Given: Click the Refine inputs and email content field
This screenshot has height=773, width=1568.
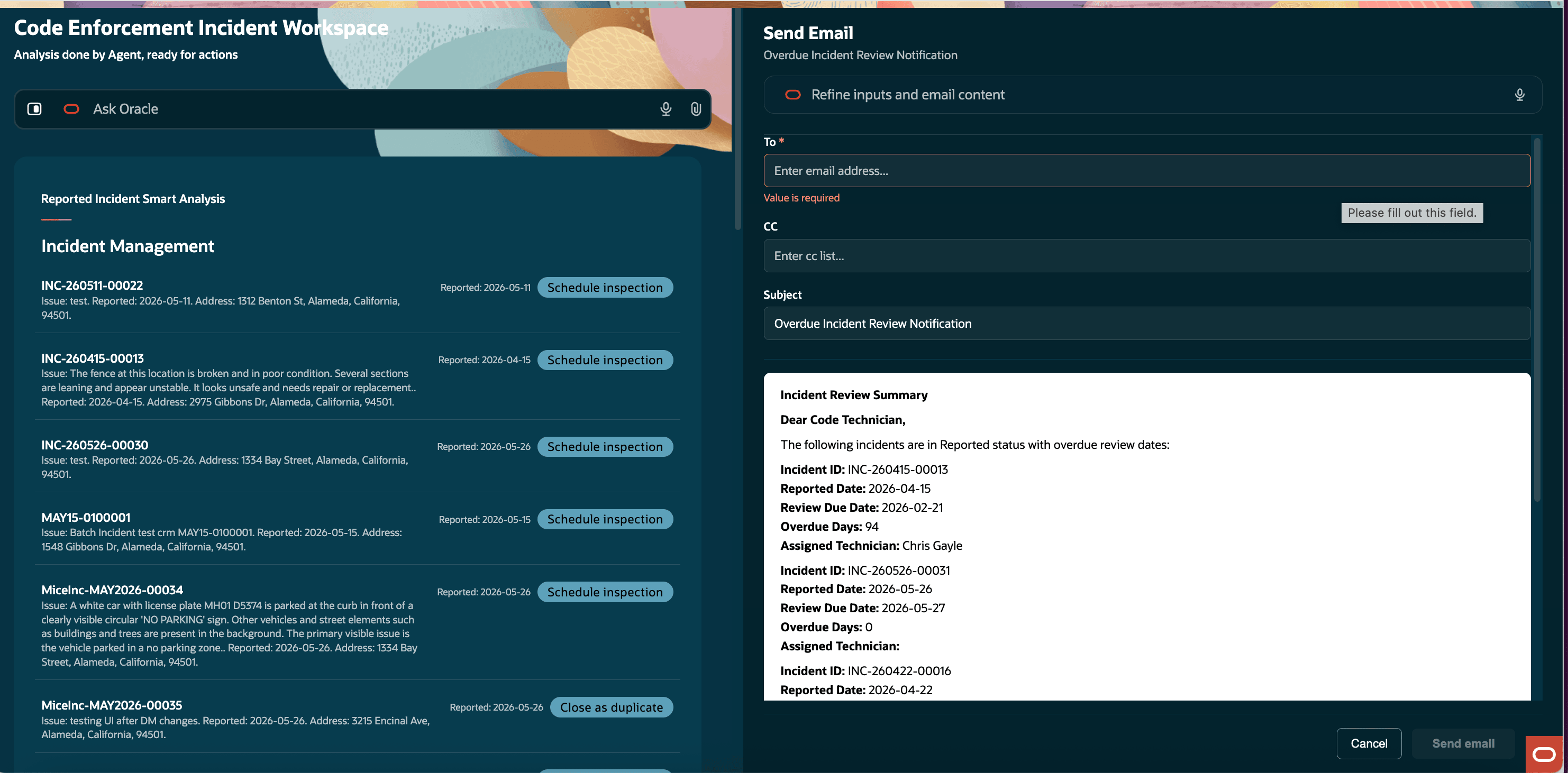Looking at the screenshot, I should (x=1152, y=94).
